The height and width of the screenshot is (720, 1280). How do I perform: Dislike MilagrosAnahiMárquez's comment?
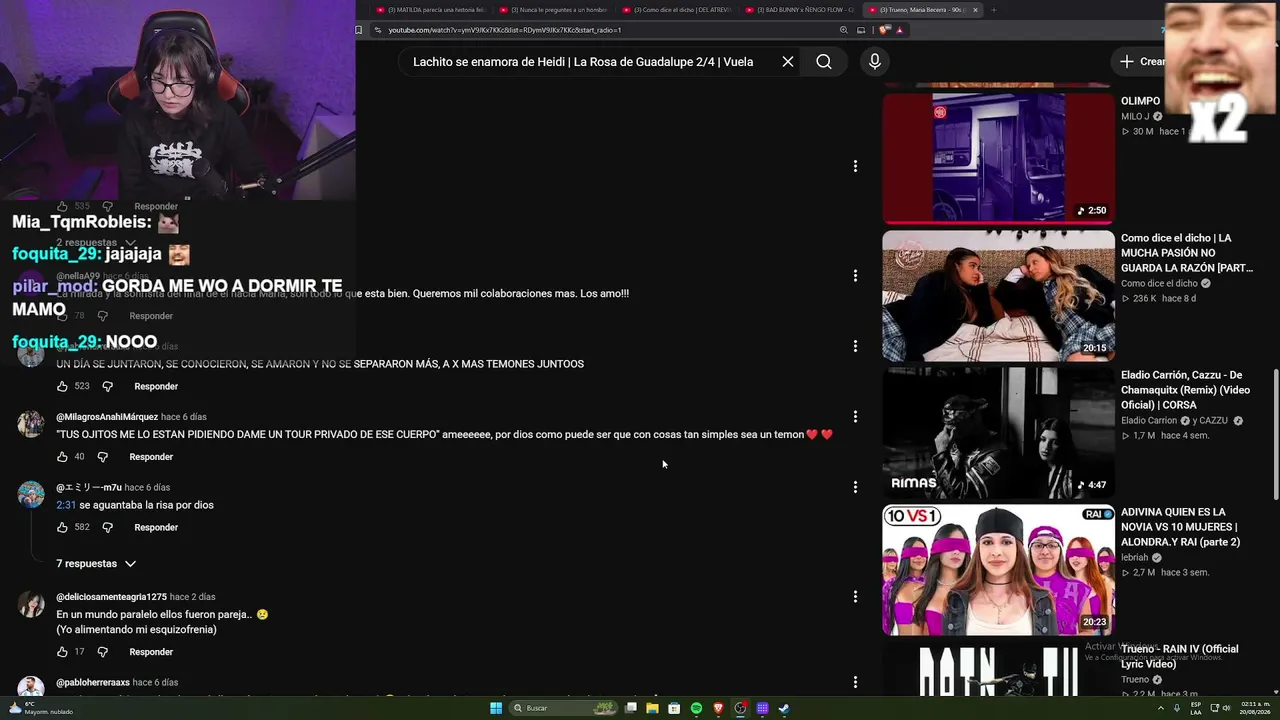coord(102,457)
